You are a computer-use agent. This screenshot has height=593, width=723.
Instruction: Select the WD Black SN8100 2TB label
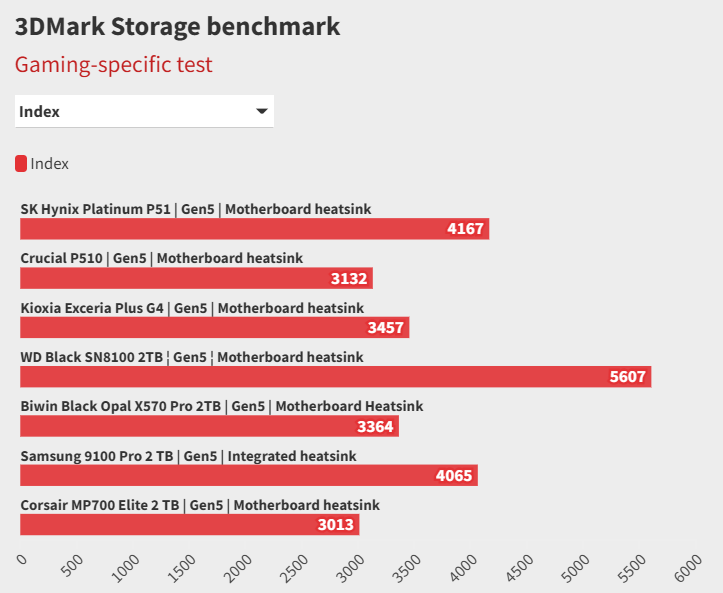click(x=192, y=357)
